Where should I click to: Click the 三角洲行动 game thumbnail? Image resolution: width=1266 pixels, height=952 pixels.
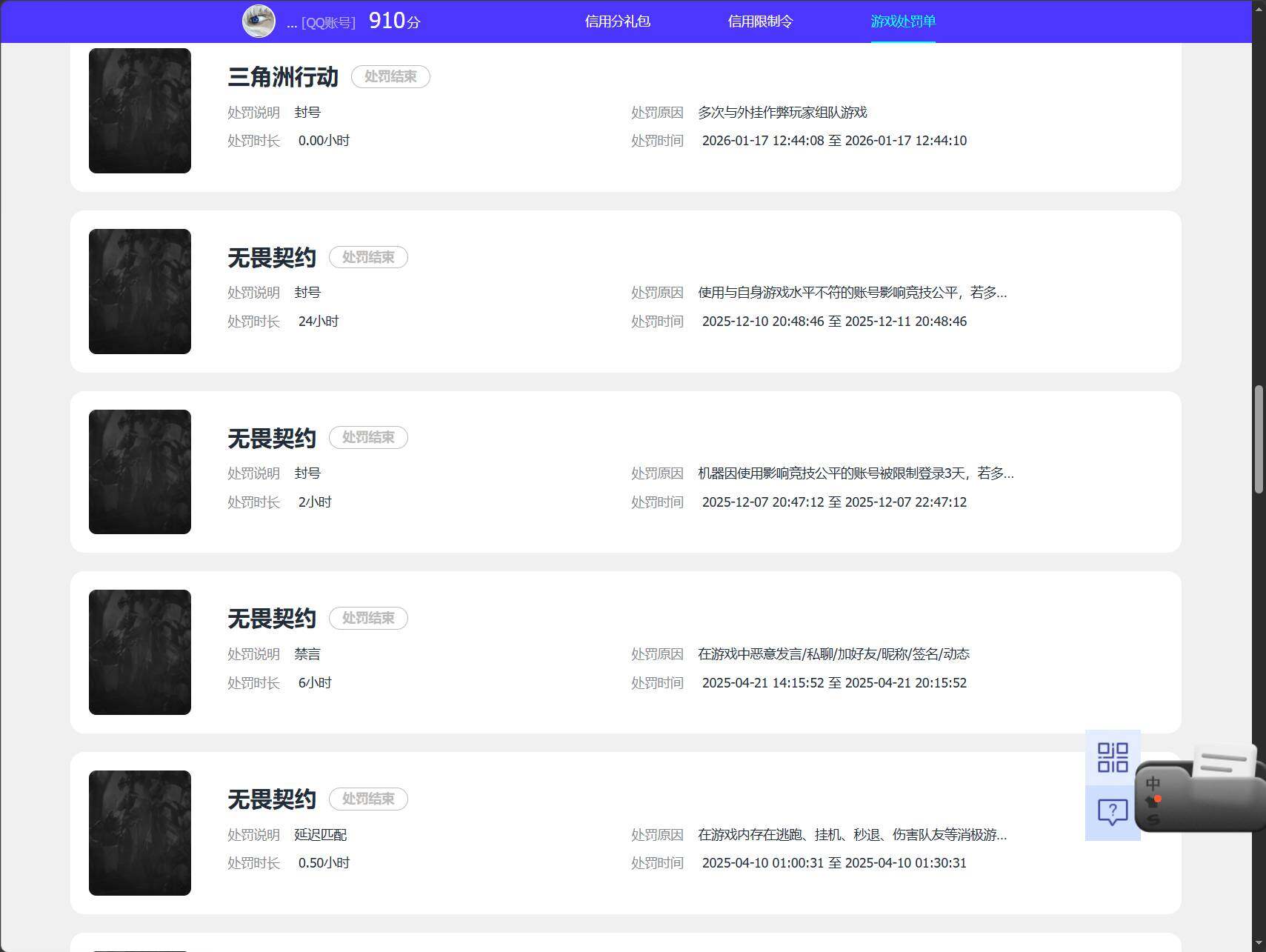click(x=140, y=110)
